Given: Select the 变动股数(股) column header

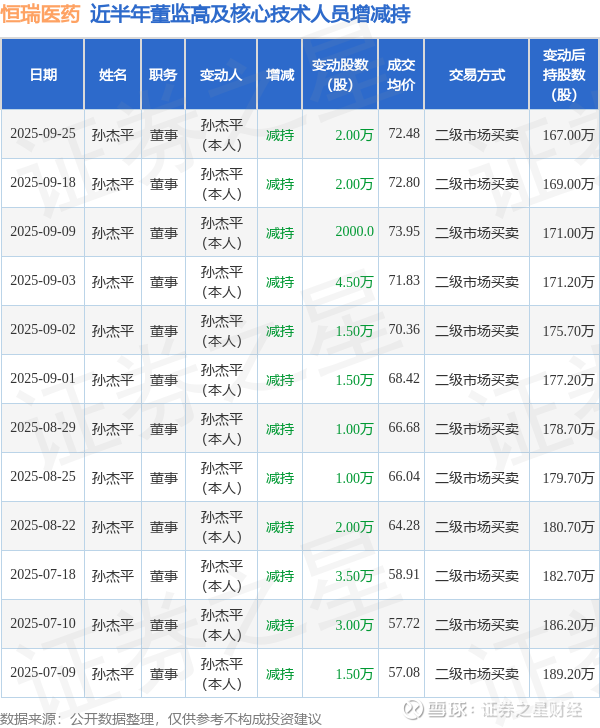Looking at the screenshot, I should pos(340,75).
